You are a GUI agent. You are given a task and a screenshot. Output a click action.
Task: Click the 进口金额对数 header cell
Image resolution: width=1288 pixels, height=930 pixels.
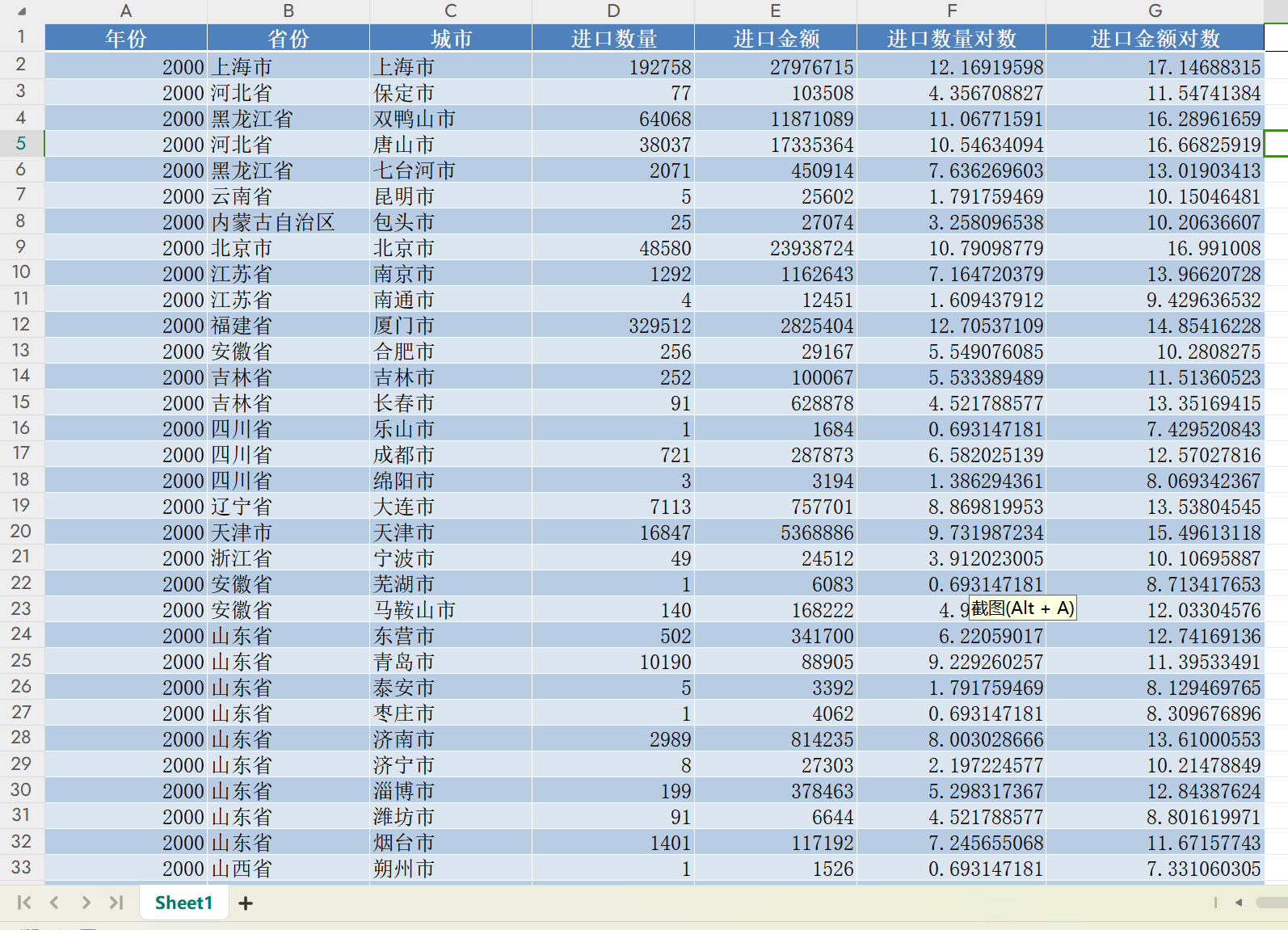[x=1155, y=38]
